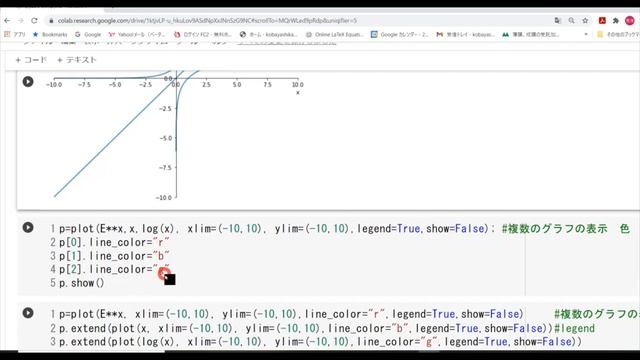Open the Google bookmark
Image resolution: width=640 pixels, height=360 pixels.
pos(88,35)
